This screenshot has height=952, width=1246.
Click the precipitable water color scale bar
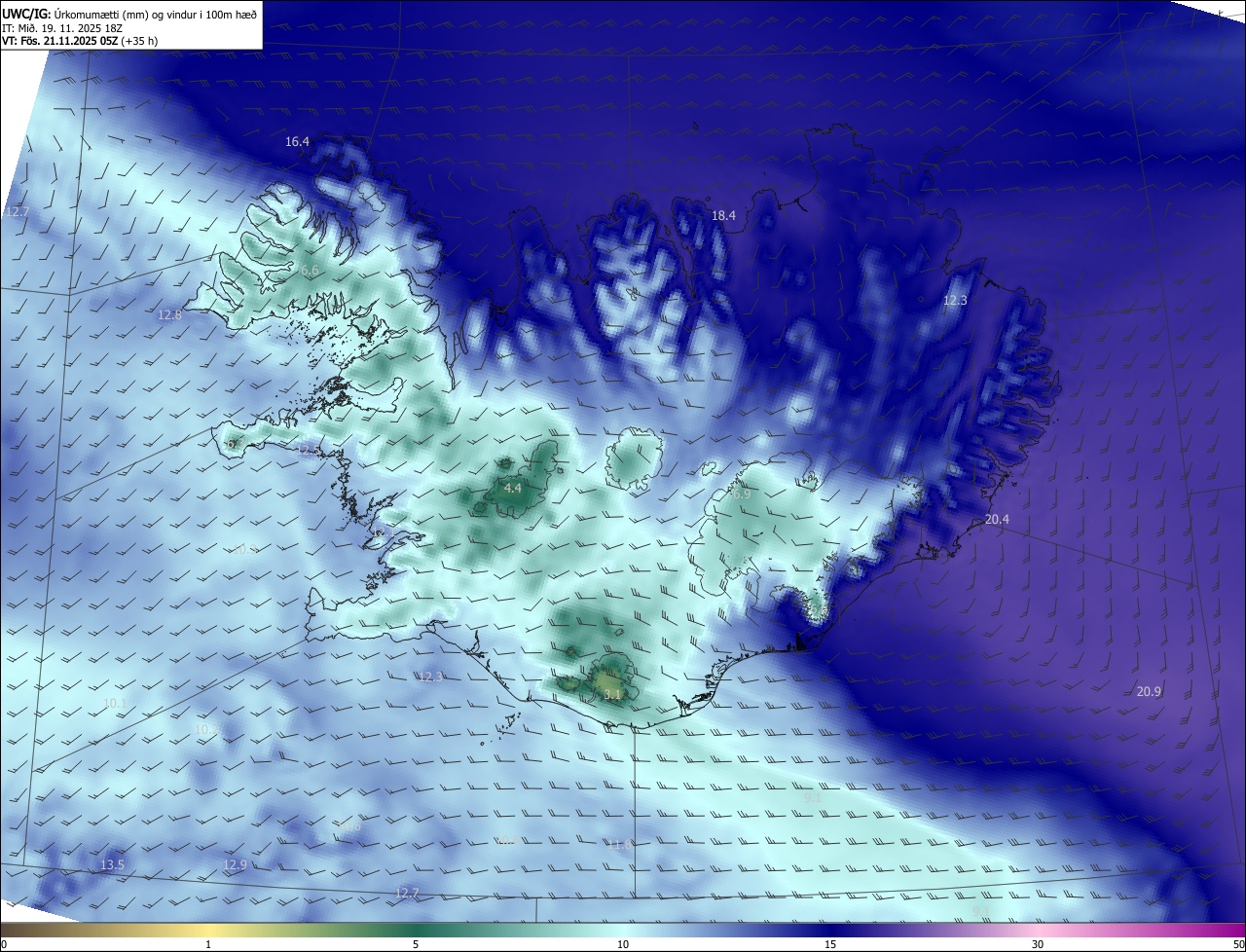(x=623, y=931)
